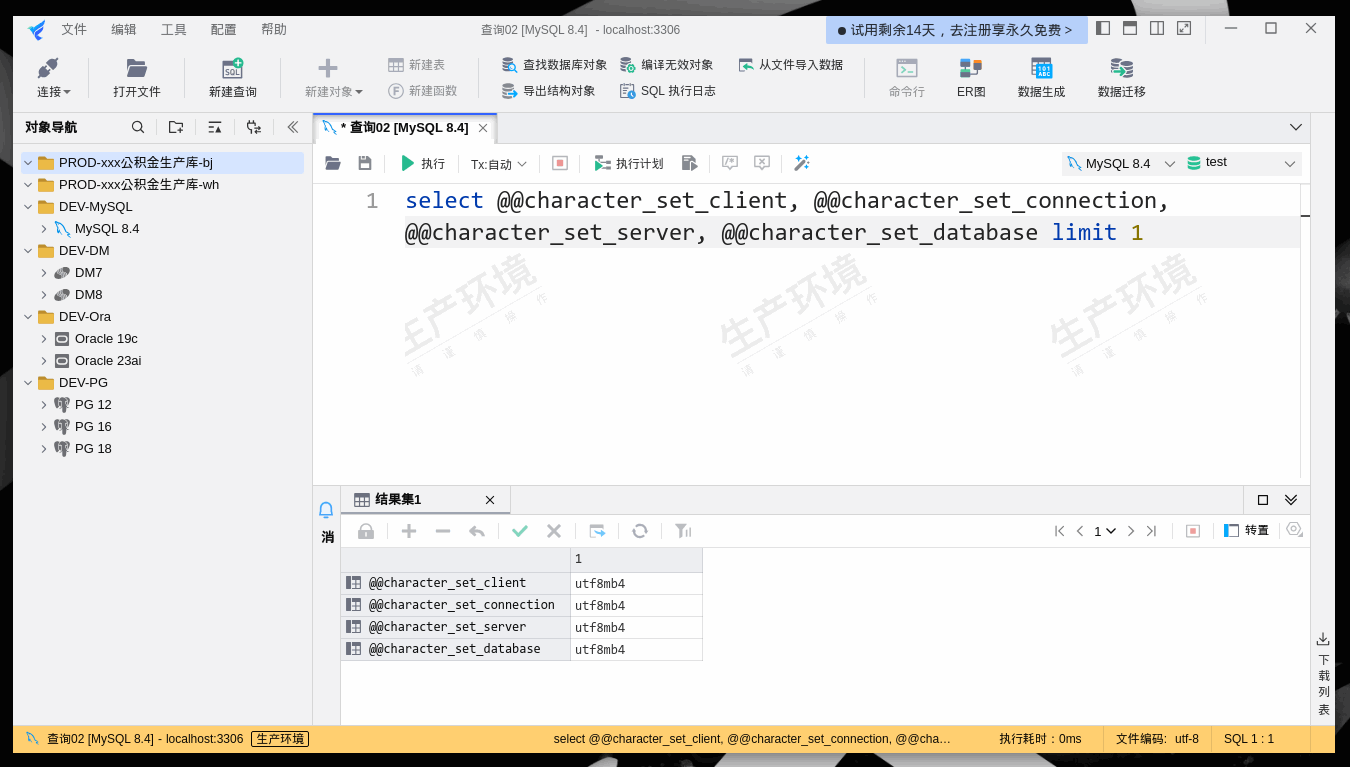Toggle the left sidebar layout icon in title bar
This screenshot has height=767, width=1350.
click(1103, 28)
